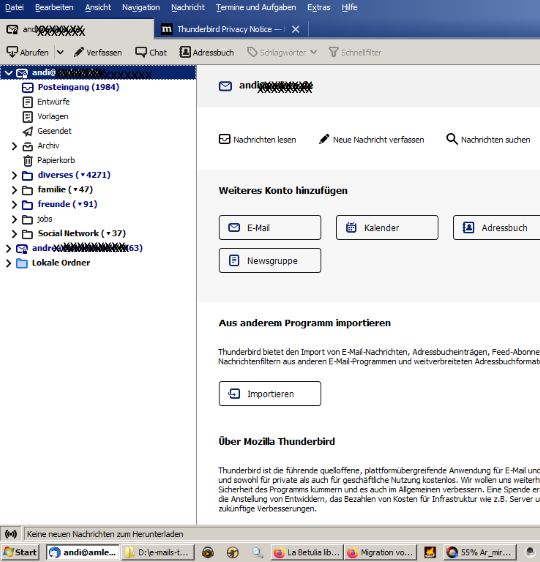The image size is (540, 562).
Task: Open the Termine und Aufgaben menu
Action: 256,7
